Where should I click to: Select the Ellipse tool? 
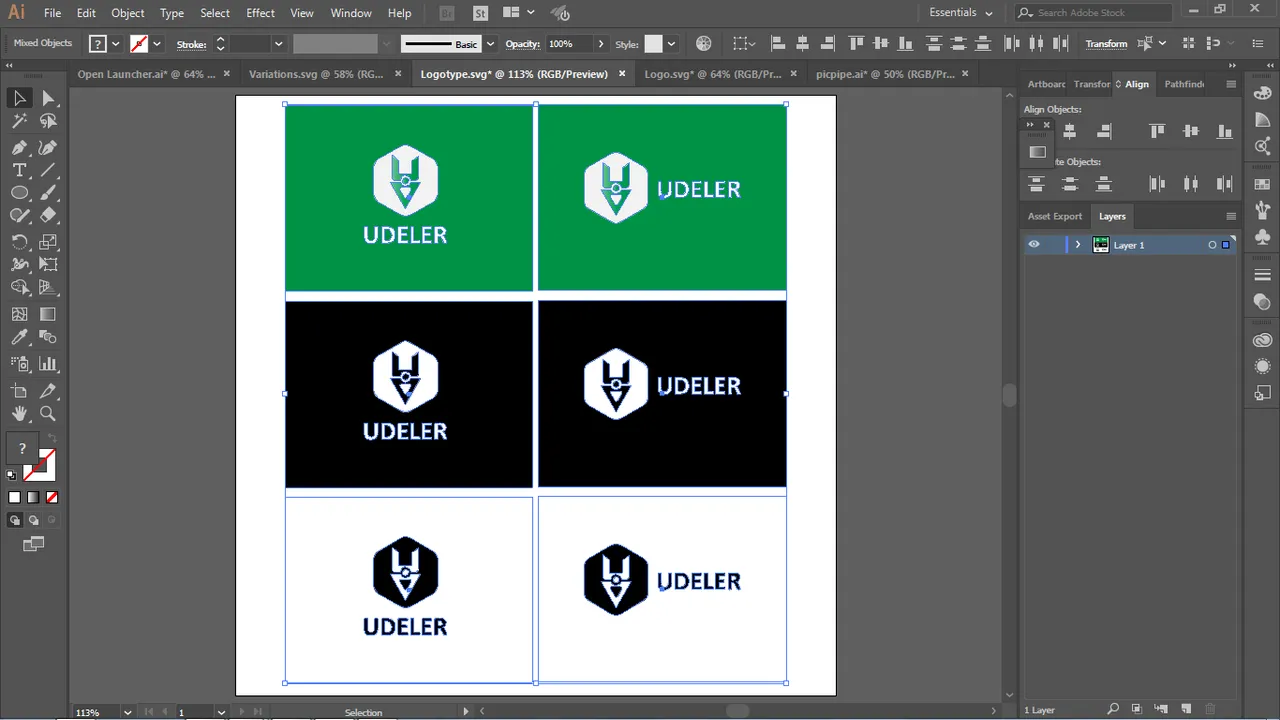point(19,194)
